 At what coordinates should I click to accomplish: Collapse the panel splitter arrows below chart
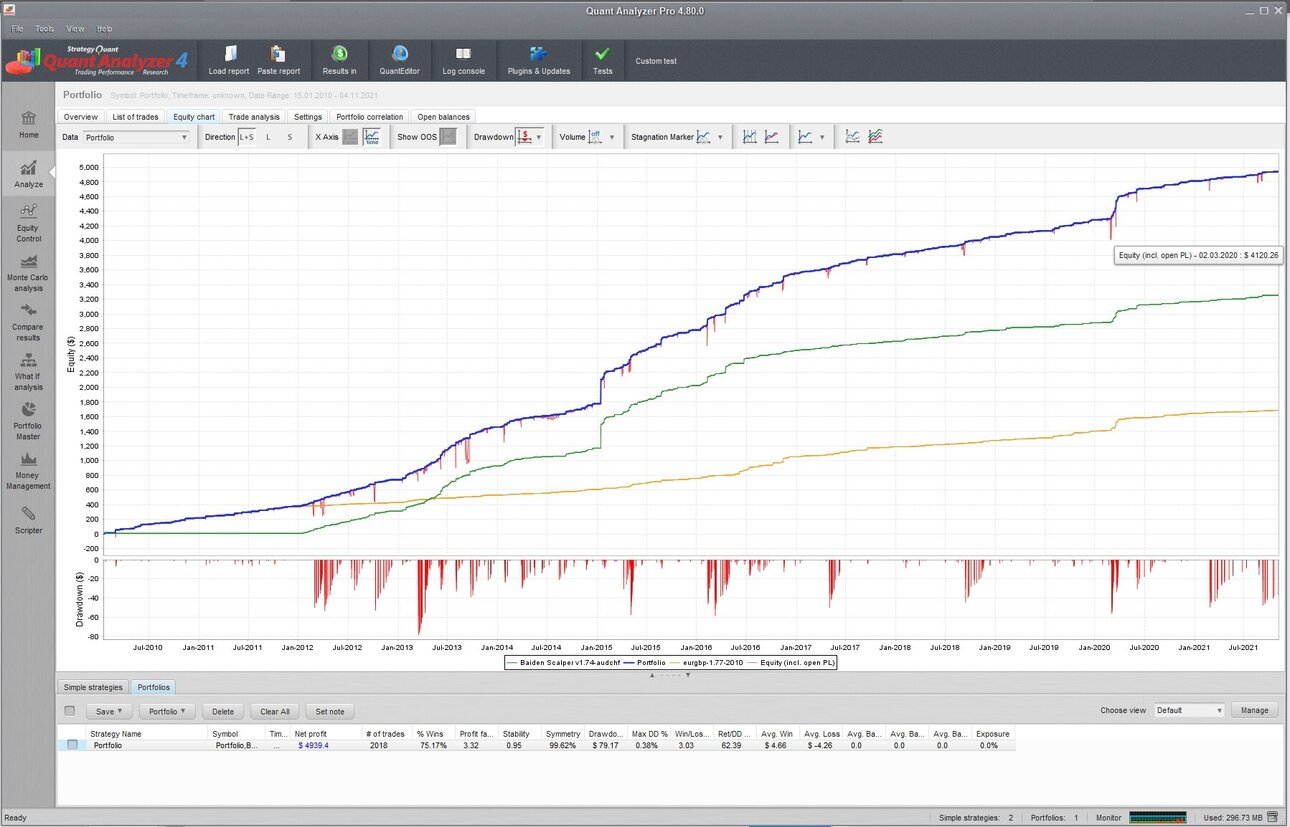669,675
